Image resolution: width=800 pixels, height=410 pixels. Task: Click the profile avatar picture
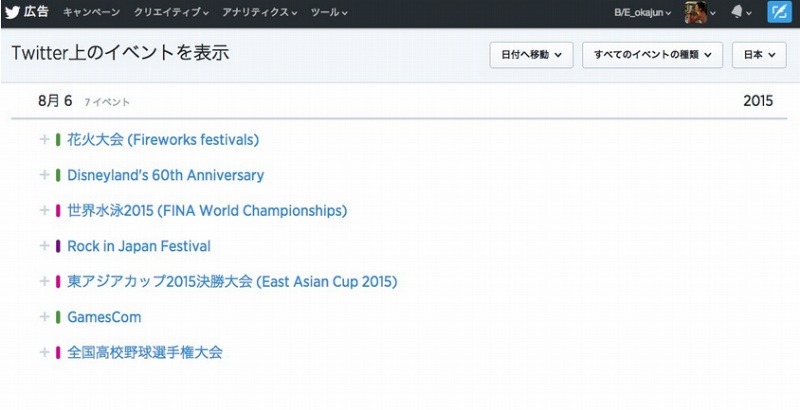point(695,12)
